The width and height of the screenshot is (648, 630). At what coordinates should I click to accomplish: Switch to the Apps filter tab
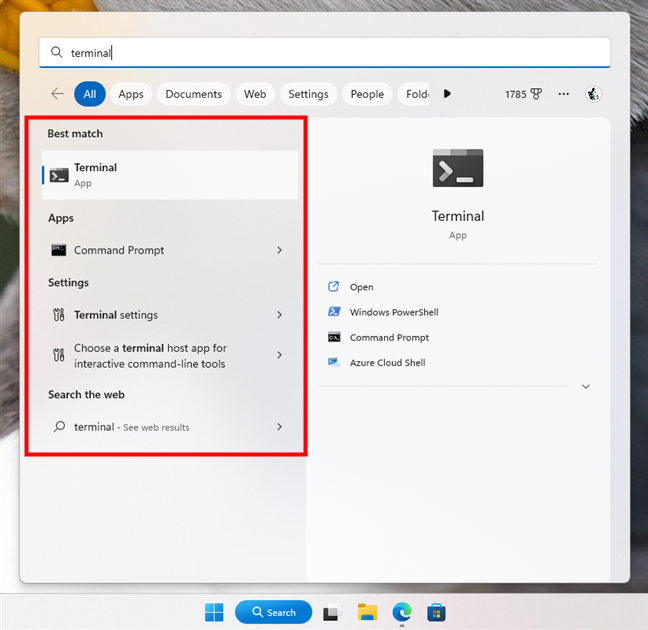[x=131, y=94]
